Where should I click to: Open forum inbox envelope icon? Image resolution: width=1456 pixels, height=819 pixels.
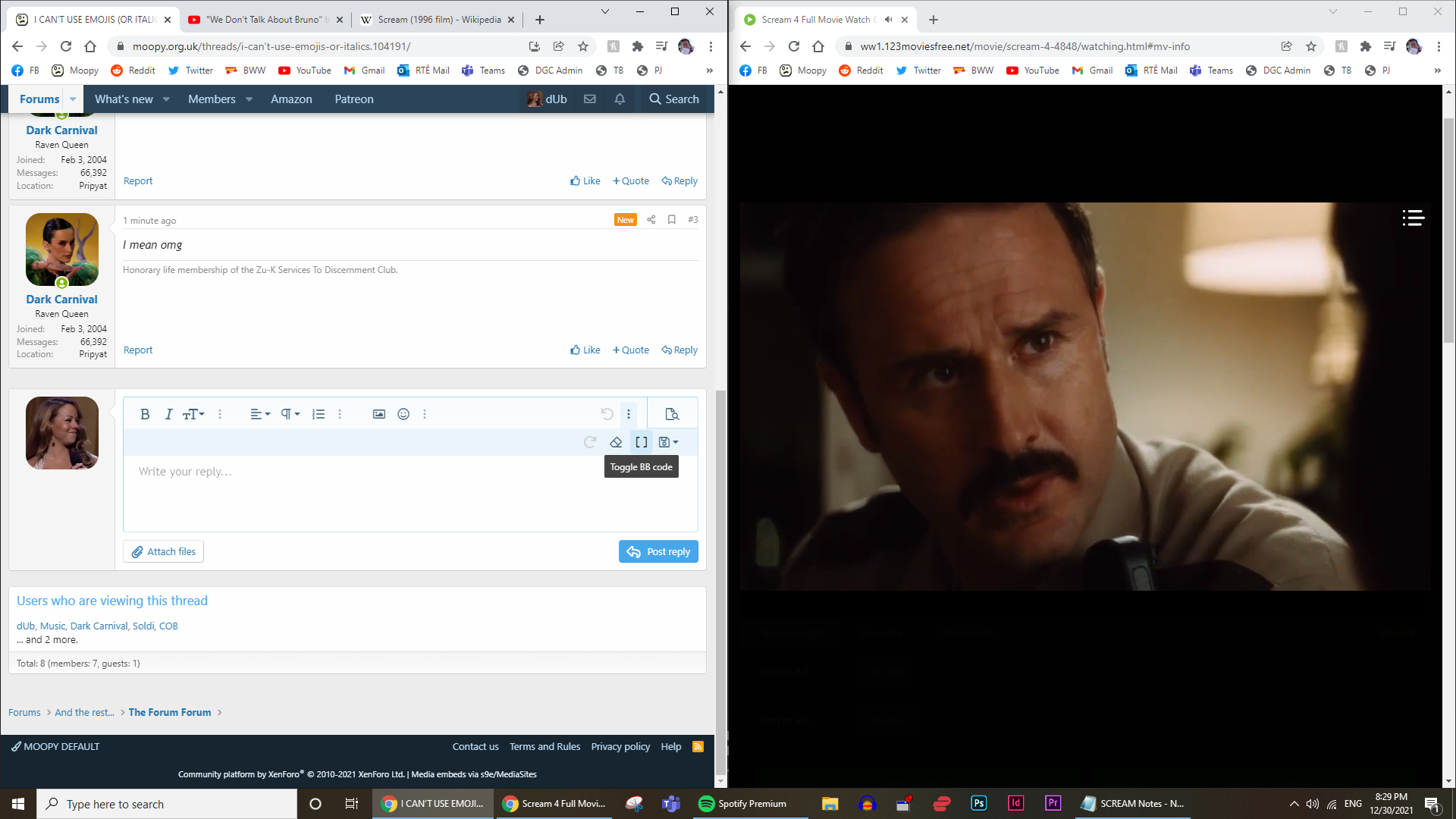pyautogui.click(x=590, y=99)
